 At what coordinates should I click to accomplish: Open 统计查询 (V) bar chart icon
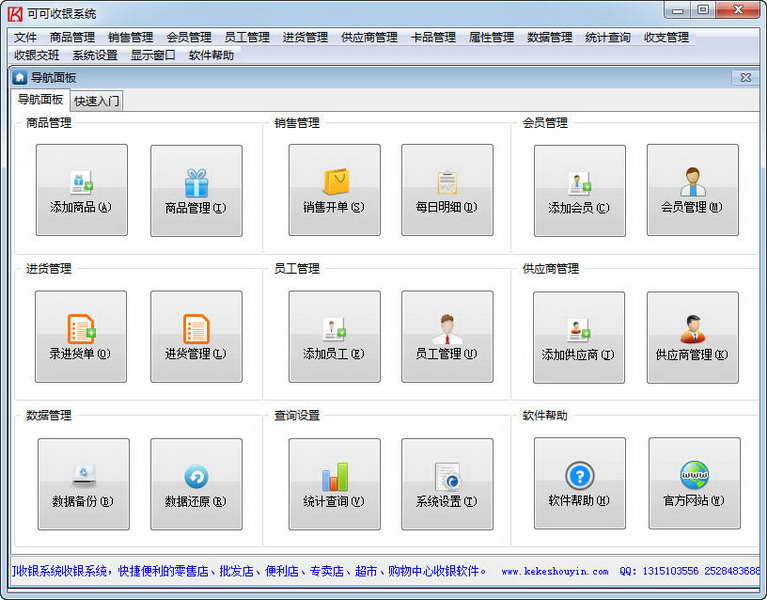[x=335, y=484]
